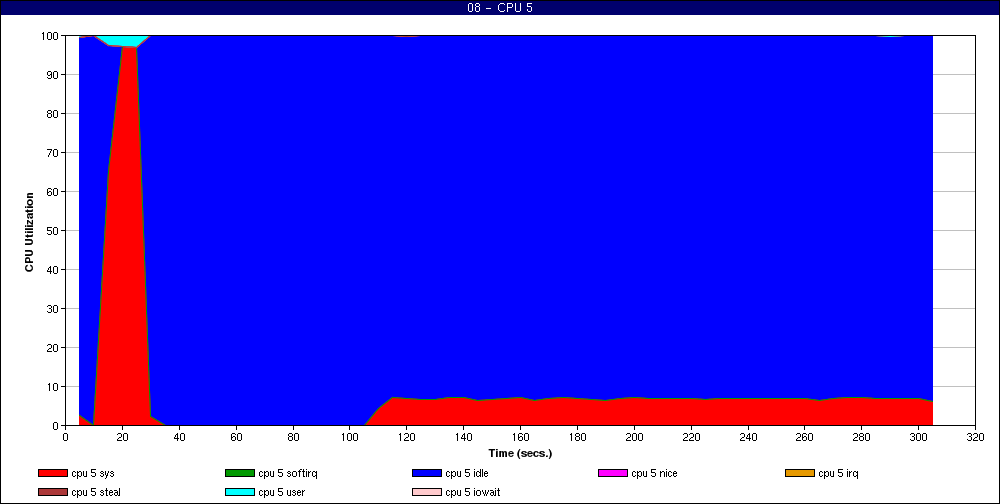The image size is (1000, 504).
Task: Click the x-axis tick label 240
Action: (x=748, y=437)
